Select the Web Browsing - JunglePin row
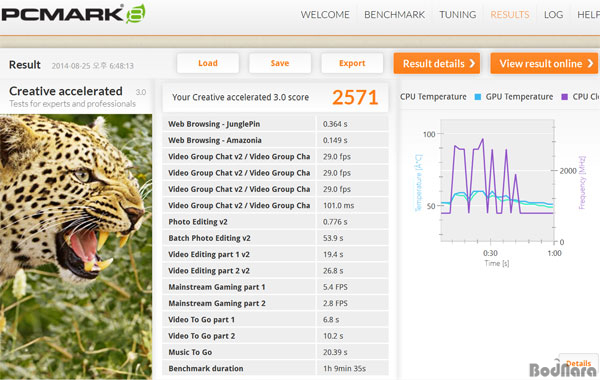Screen dimensions: 600x380 (x=275, y=124)
